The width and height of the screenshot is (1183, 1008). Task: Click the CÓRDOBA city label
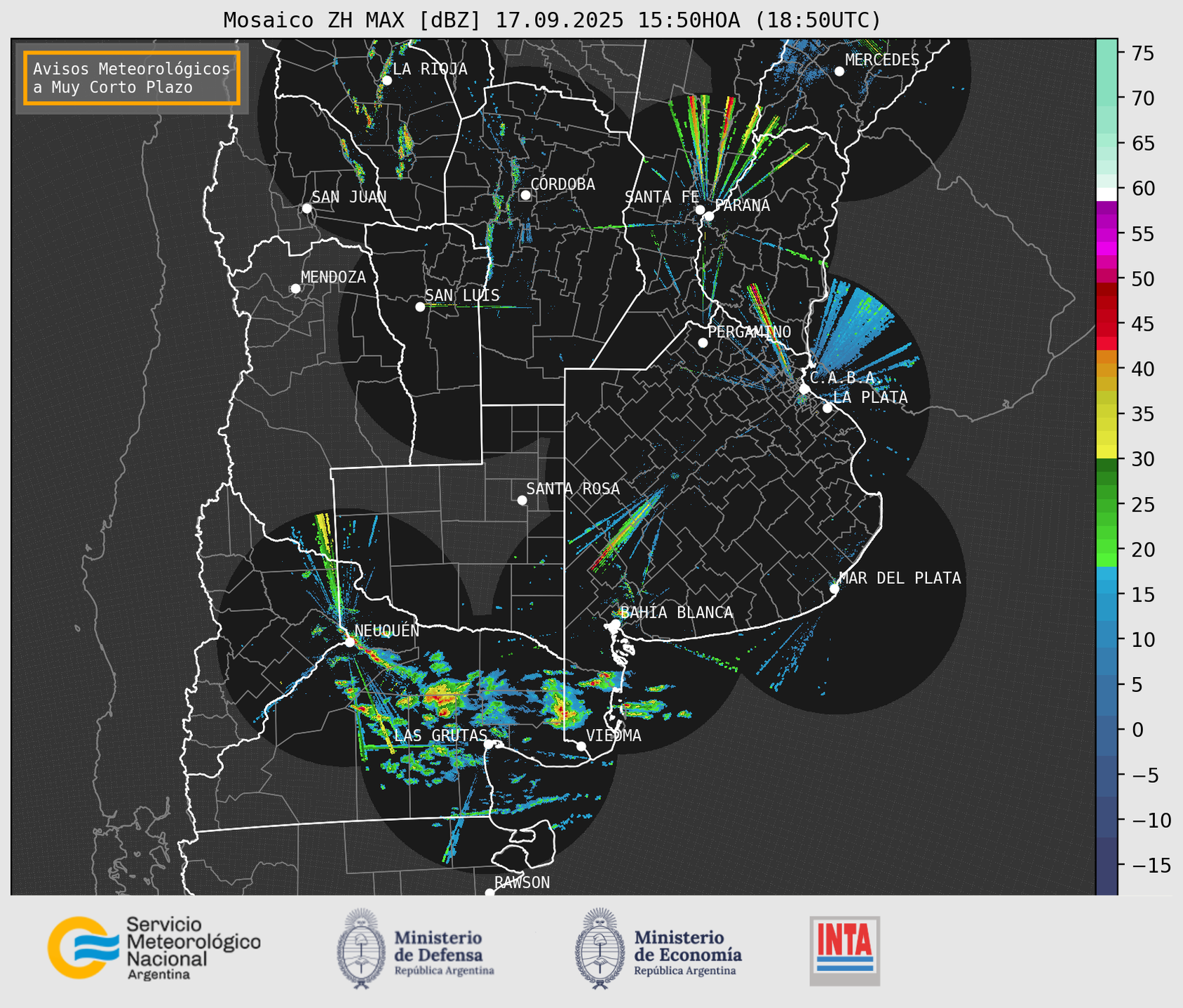(562, 184)
